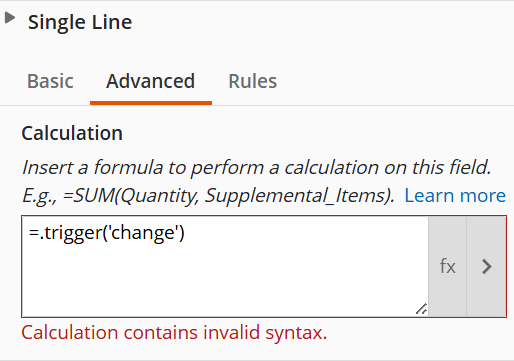Toggle the Single Line disclosure triangle
514x361 pixels.
[10, 18]
